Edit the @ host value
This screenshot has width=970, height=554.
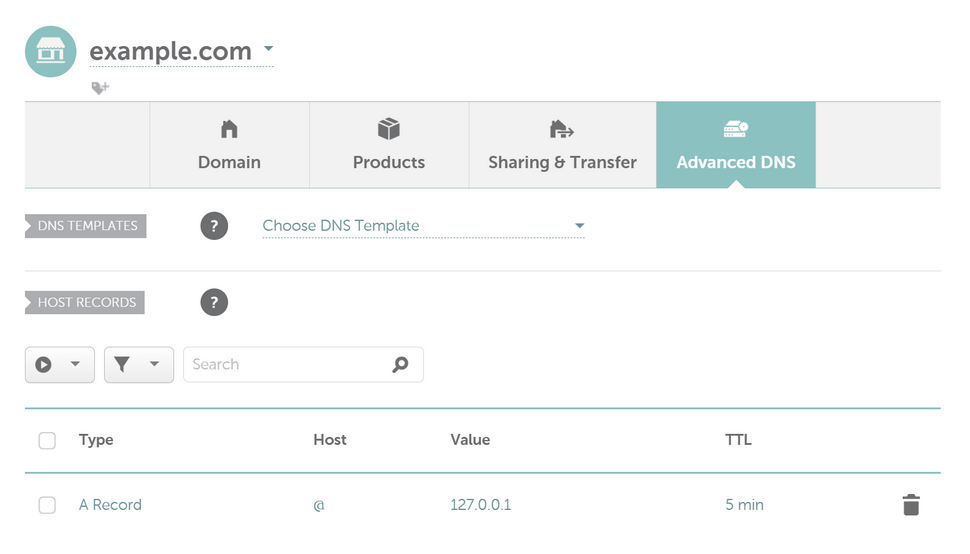coord(319,505)
